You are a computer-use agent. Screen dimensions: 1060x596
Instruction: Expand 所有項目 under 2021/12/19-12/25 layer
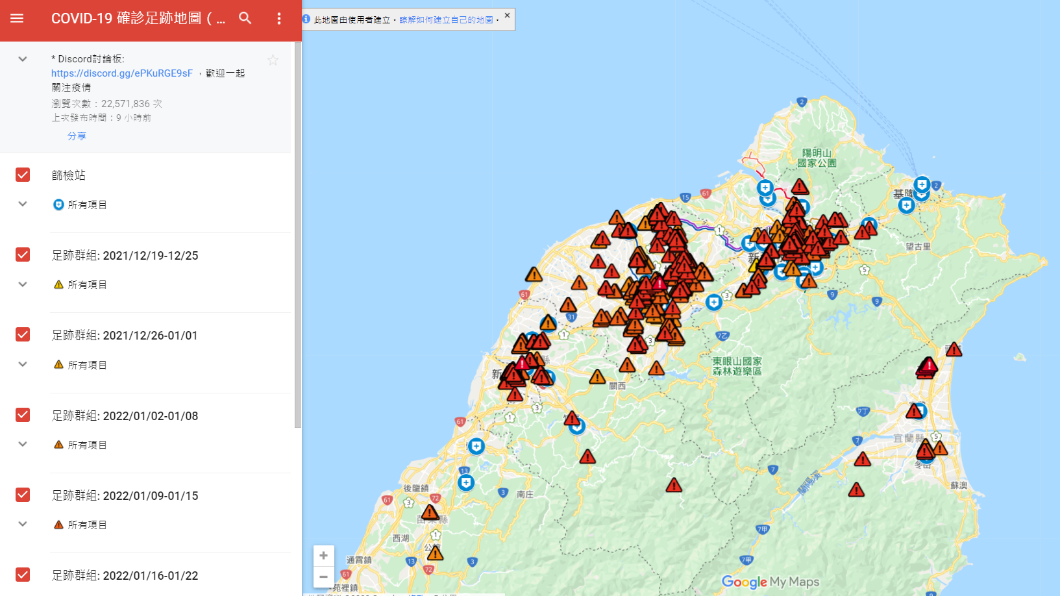coord(22,284)
